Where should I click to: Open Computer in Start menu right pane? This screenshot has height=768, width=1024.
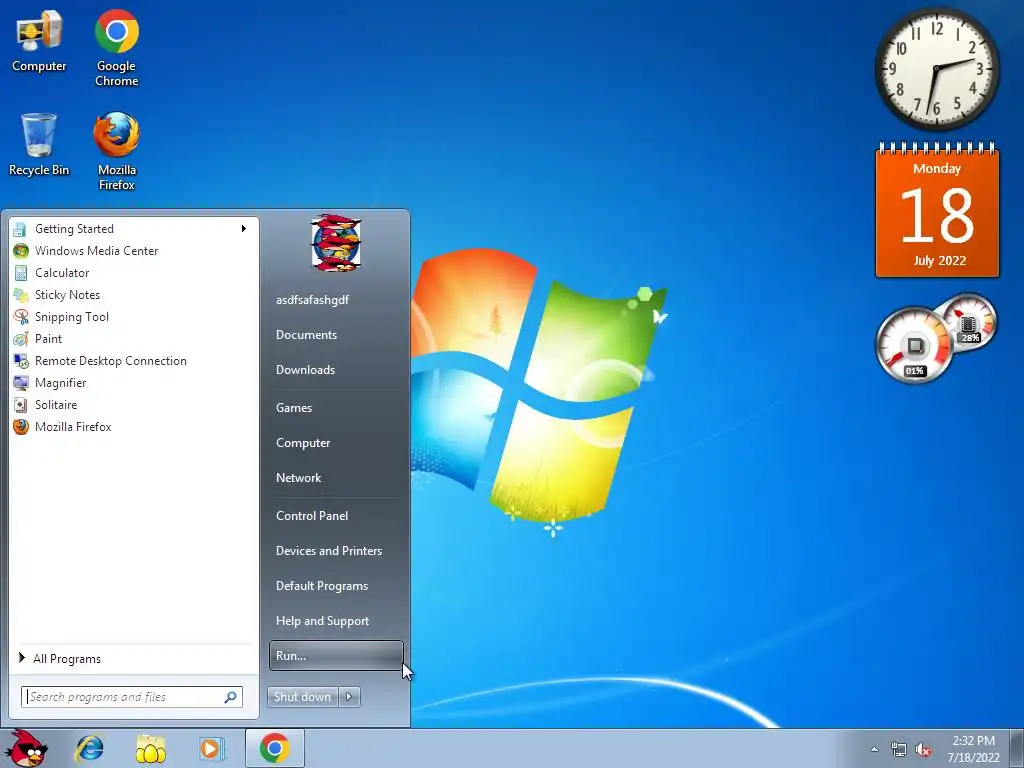303,443
